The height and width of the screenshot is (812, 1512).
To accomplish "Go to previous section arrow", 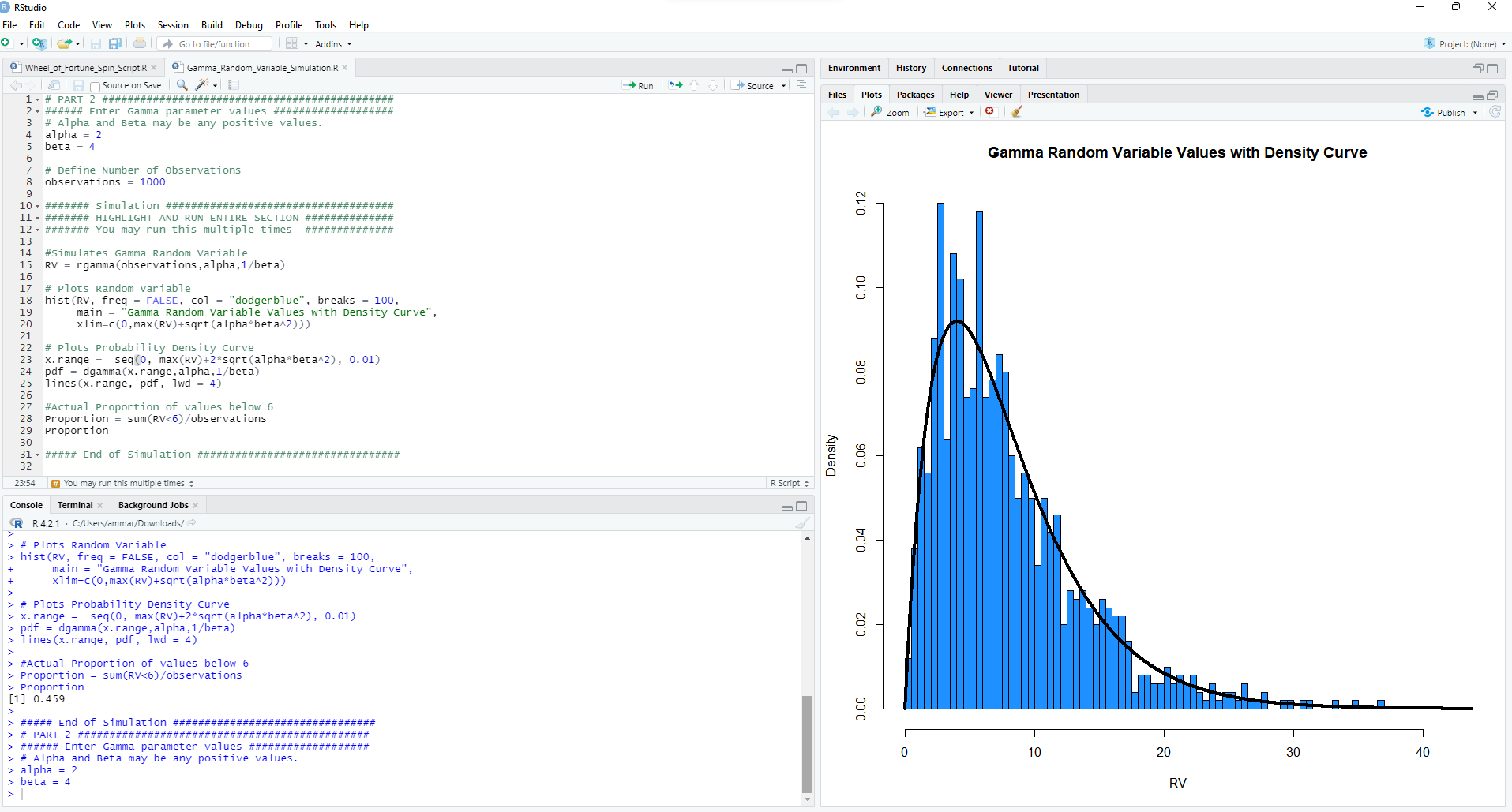I will point(694,85).
